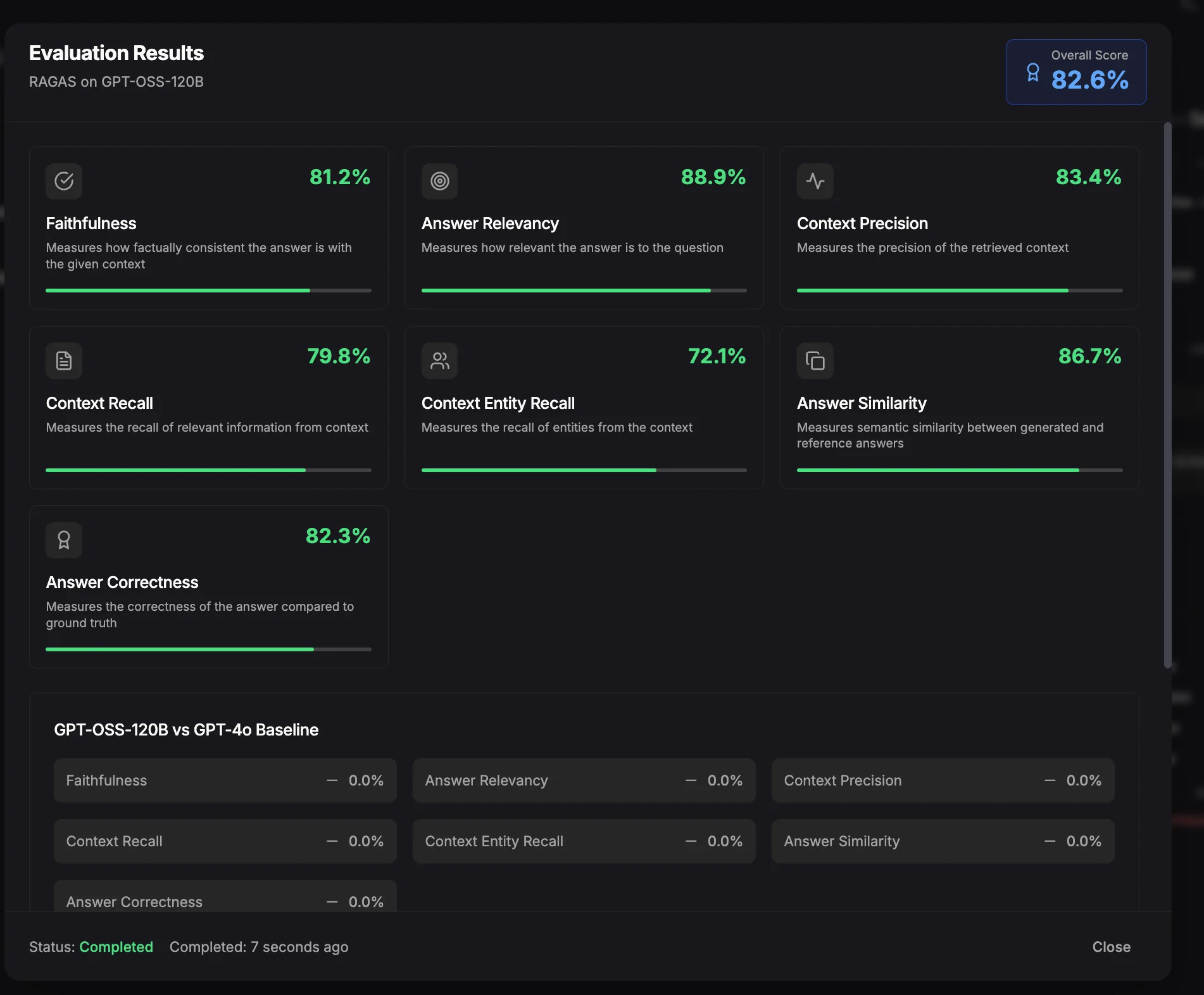Click the Completed status text
This screenshot has height=995, width=1204.
(x=116, y=947)
